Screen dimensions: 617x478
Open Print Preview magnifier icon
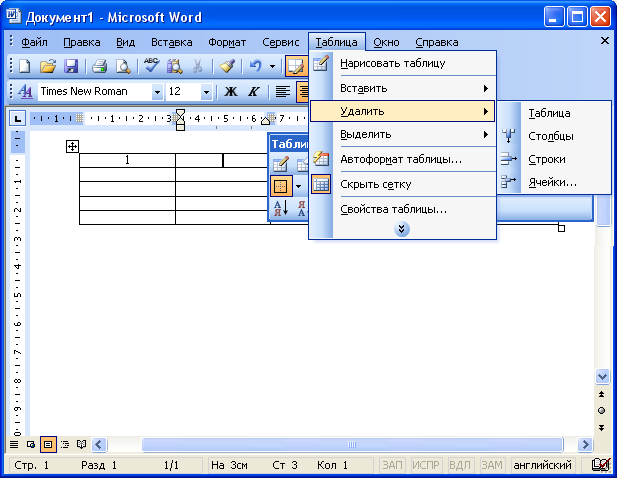pos(123,66)
